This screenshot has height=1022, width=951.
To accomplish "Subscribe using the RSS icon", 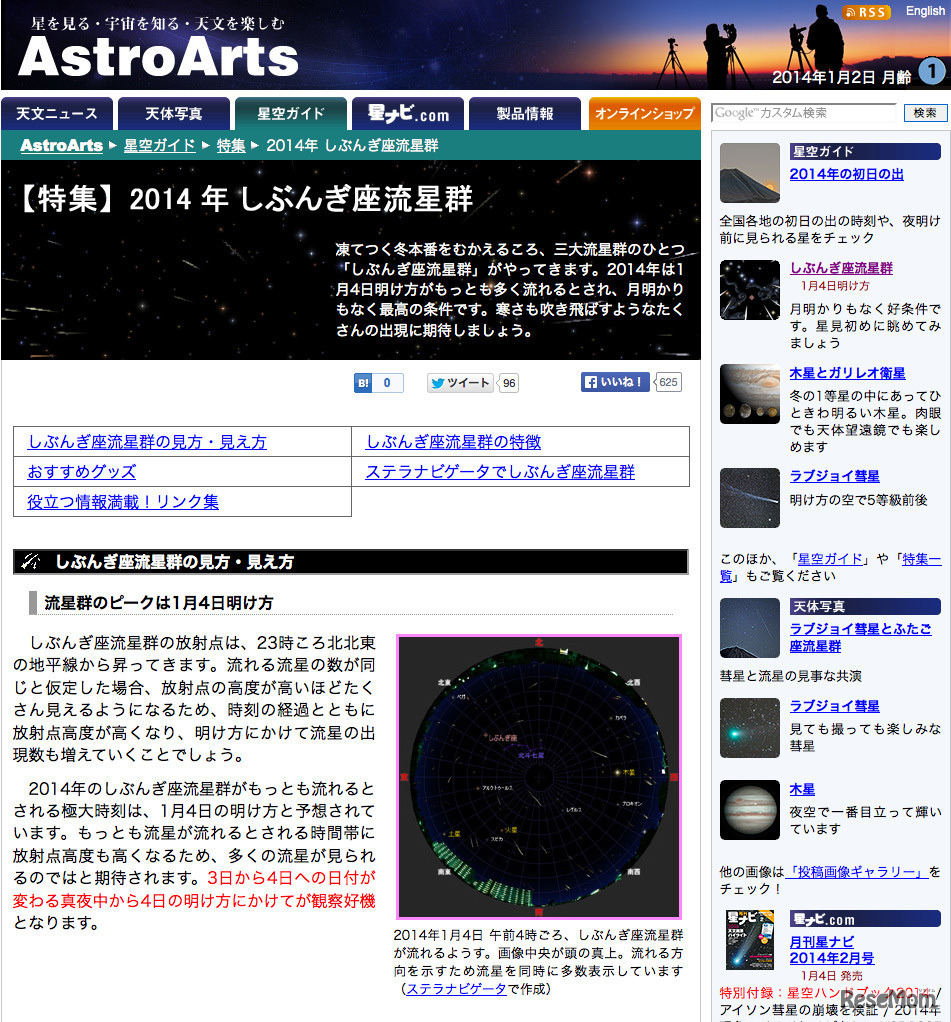I will pyautogui.click(x=866, y=13).
